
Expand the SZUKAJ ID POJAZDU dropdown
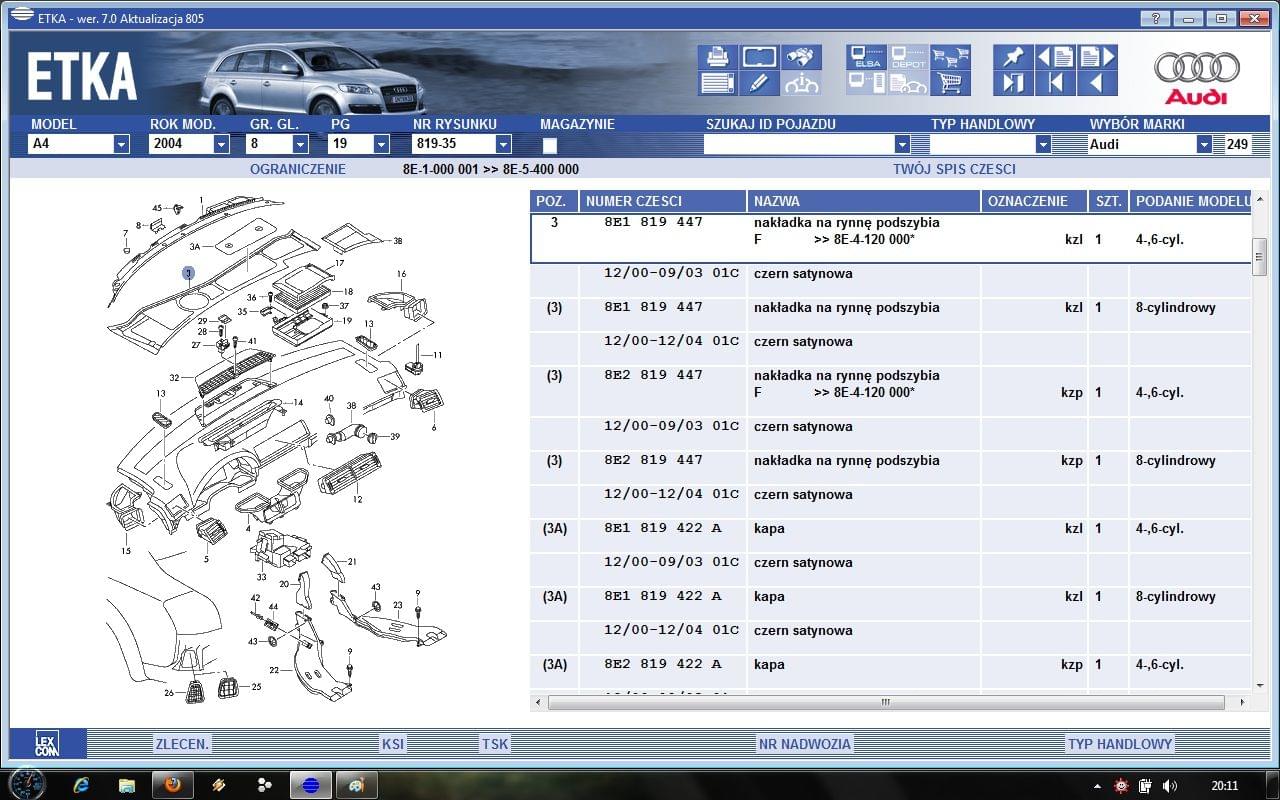901,144
